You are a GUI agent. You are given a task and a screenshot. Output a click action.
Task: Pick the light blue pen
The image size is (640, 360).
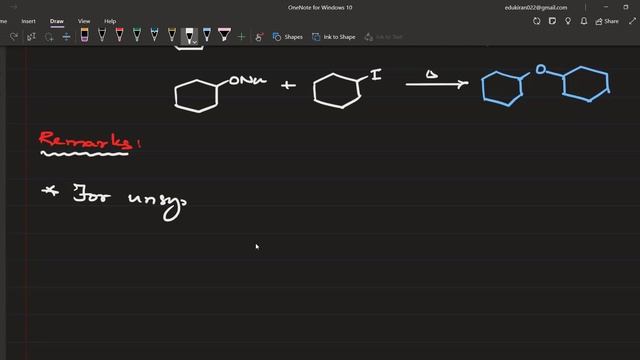(x=207, y=35)
